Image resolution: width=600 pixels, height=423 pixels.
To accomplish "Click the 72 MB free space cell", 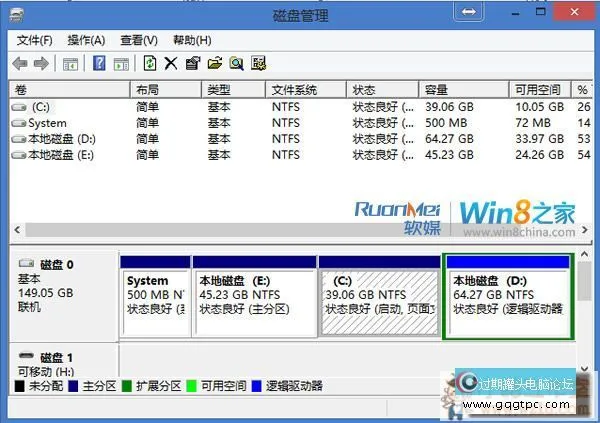I will coord(533,123).
